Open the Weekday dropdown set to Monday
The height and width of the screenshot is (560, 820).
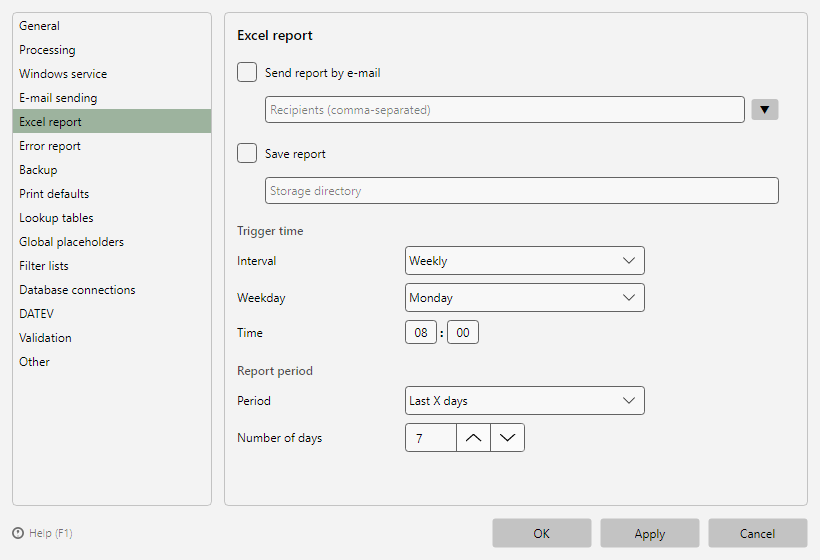click(525, 298)
